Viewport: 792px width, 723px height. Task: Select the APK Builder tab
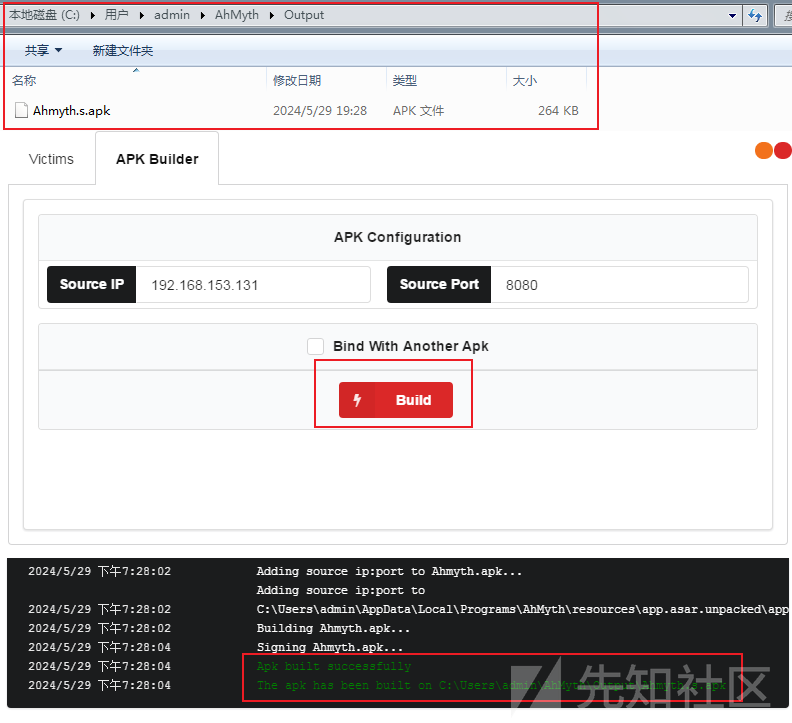click(x=157, y=159)
